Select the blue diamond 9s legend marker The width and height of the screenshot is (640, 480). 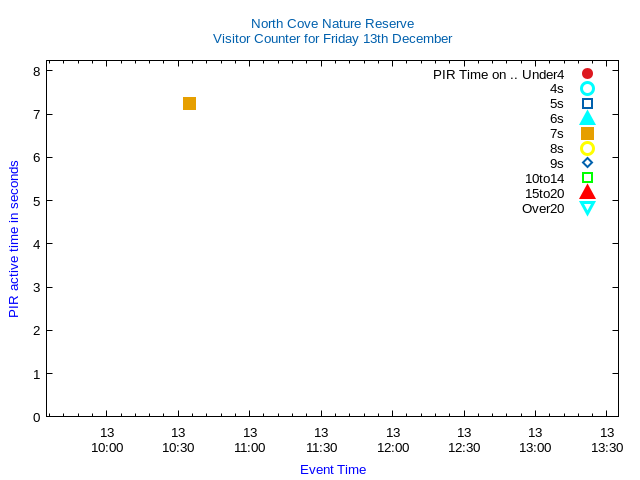coord(587,163)
